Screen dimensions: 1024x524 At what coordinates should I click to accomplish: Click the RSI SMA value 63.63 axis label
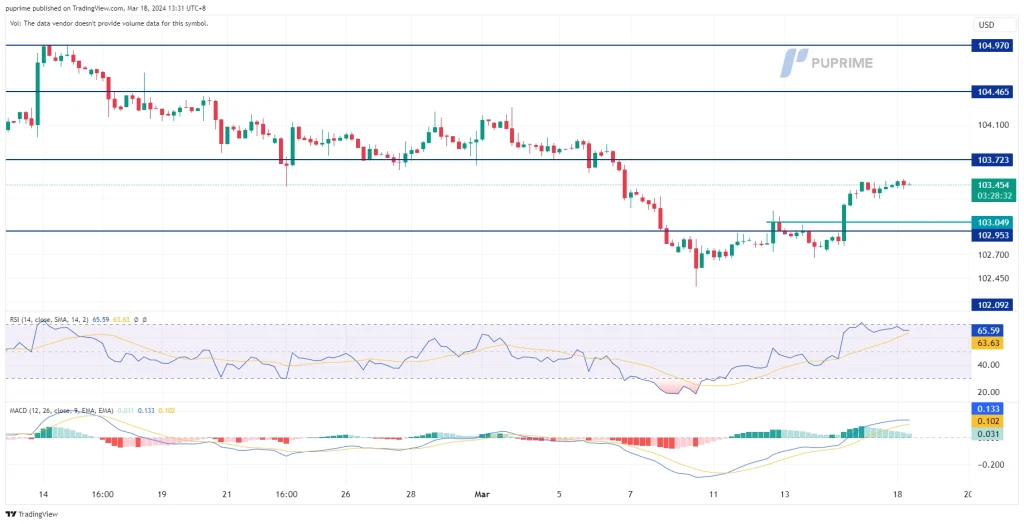(987, 343)
